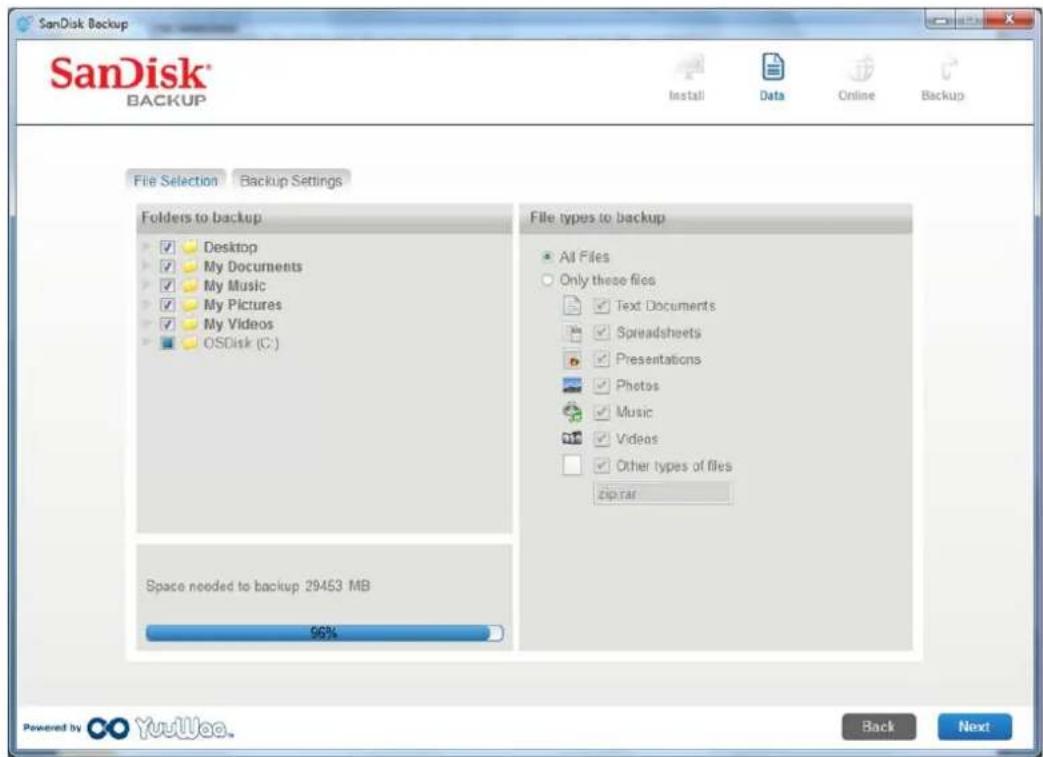This screenshot has width=1043, height=757.
Task: Click the Back button
Action: point(879,727)
